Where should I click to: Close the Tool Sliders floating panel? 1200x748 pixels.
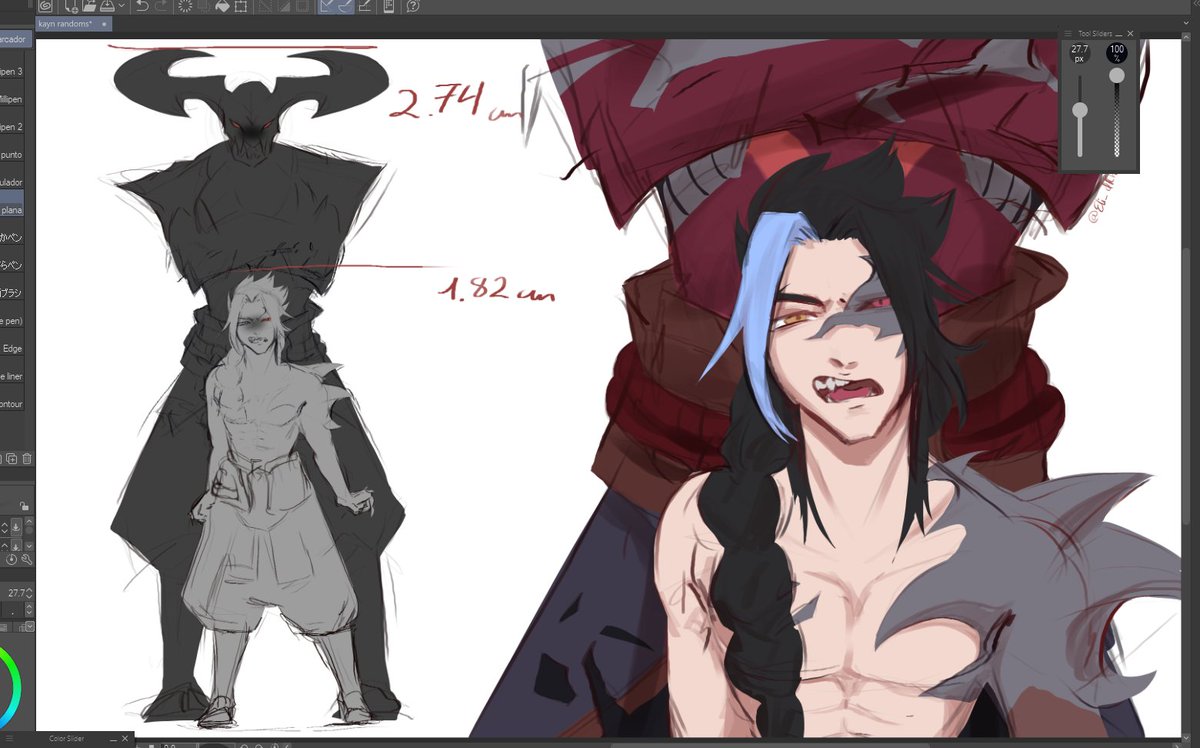[x=1130, y=33]
